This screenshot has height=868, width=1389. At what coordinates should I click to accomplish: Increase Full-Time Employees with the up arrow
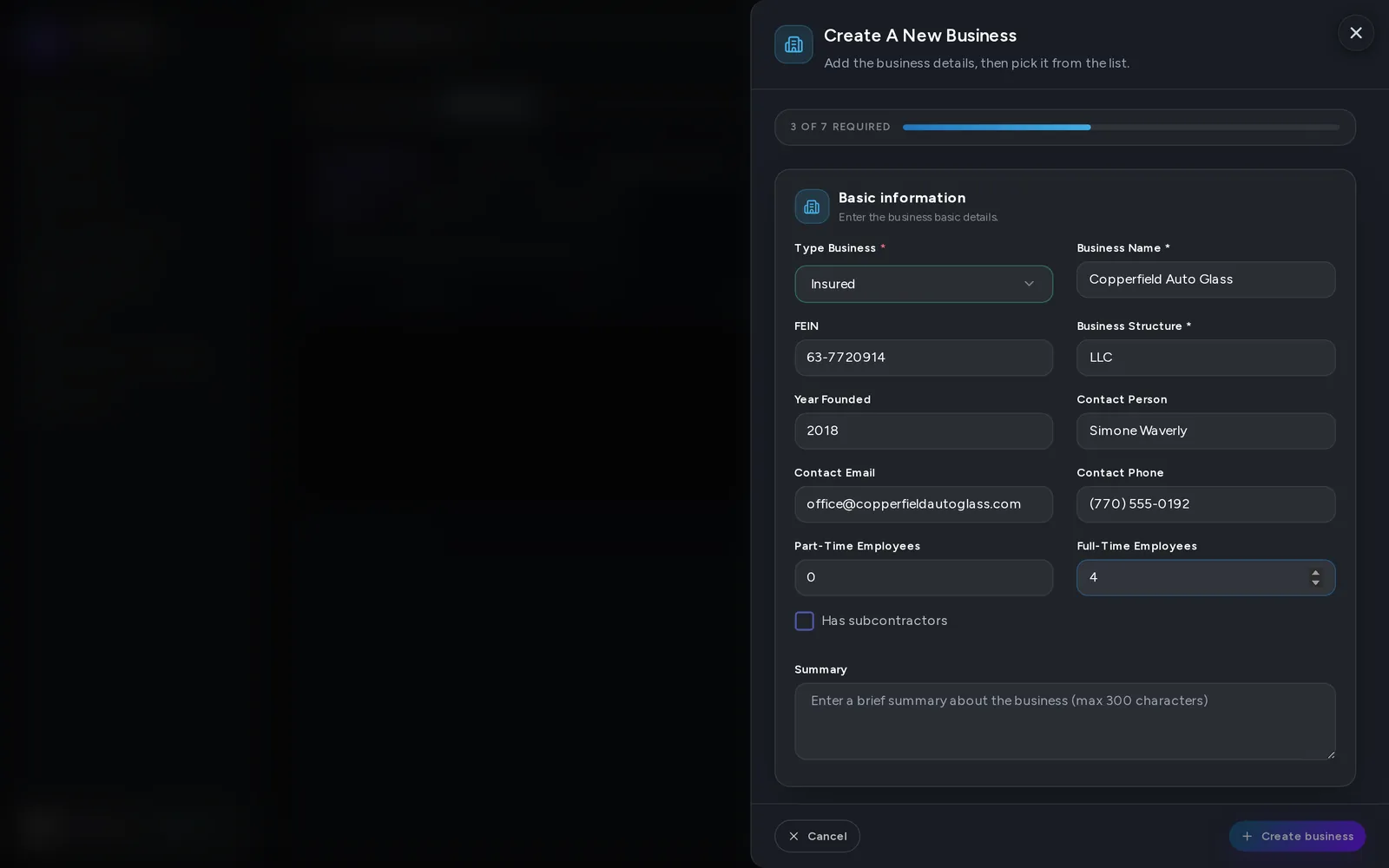[x=1315, y=572]
